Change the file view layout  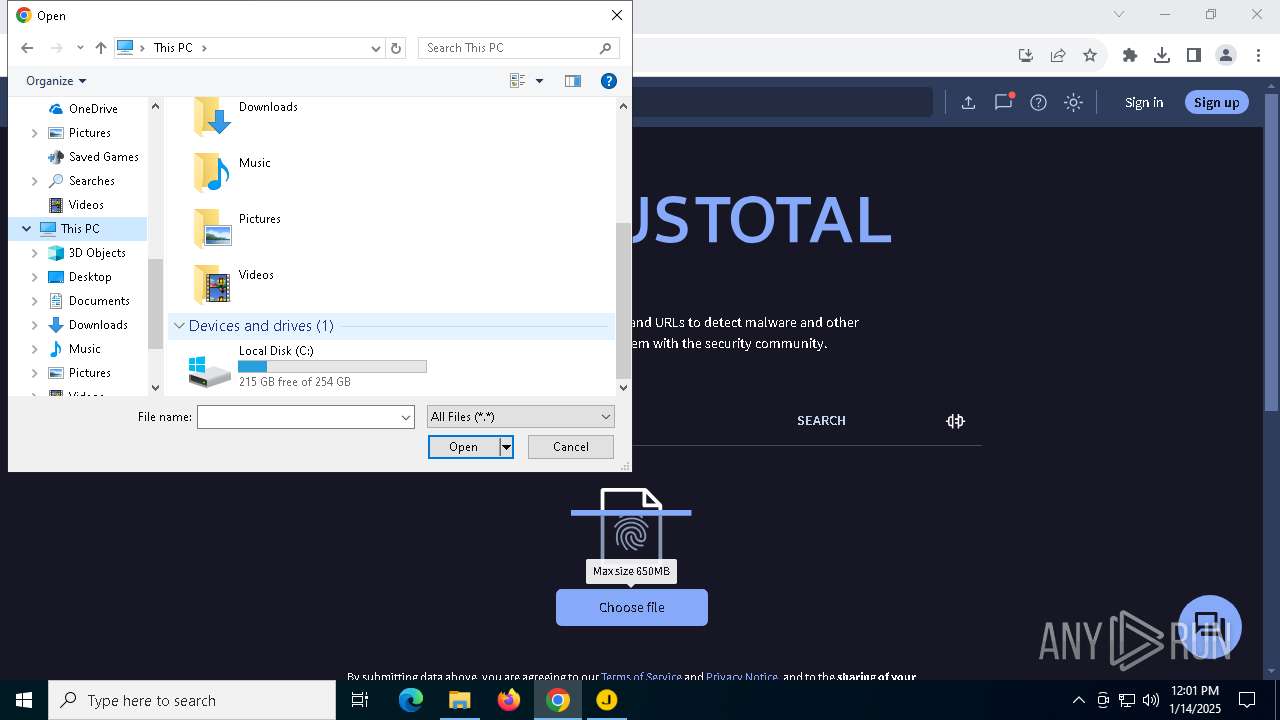(x=517, y=81)
